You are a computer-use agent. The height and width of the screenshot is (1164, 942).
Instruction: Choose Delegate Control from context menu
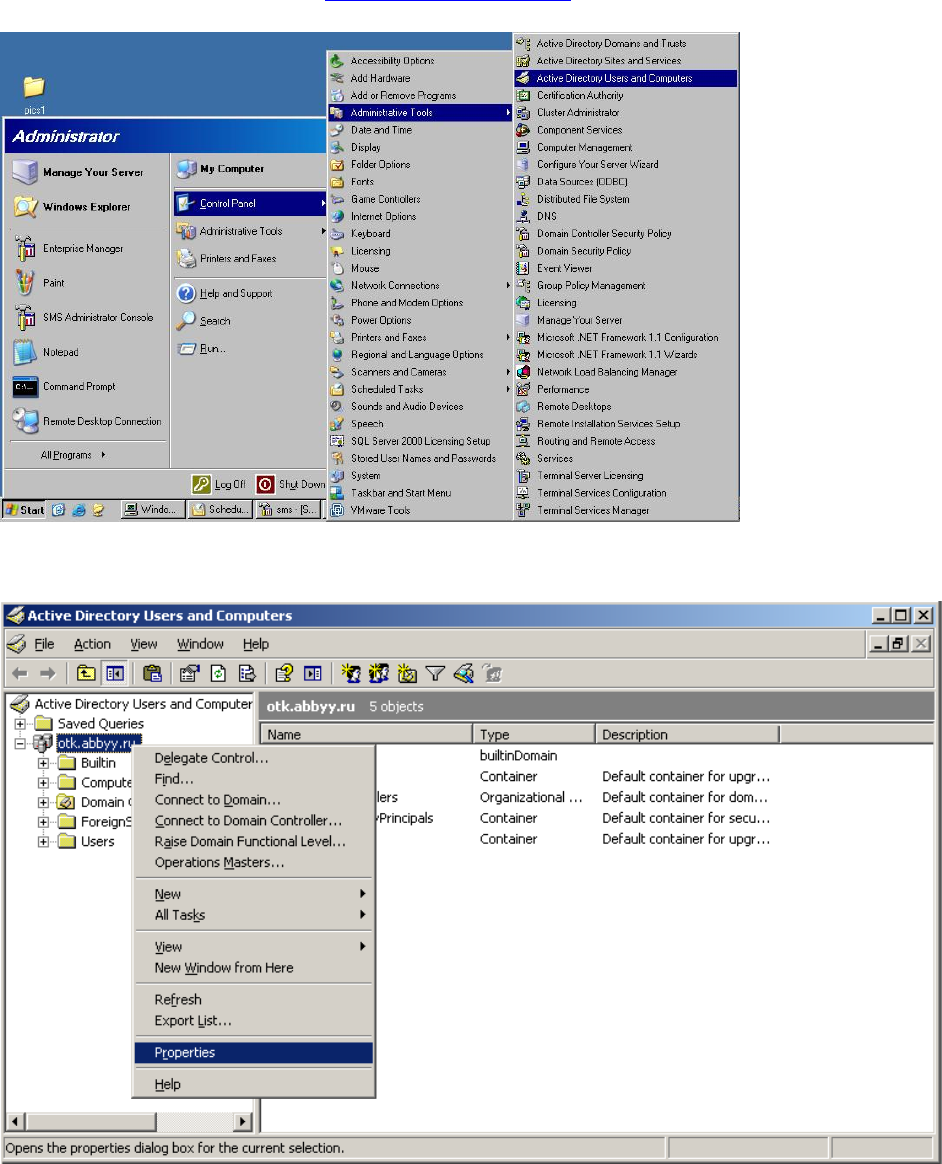254,758
